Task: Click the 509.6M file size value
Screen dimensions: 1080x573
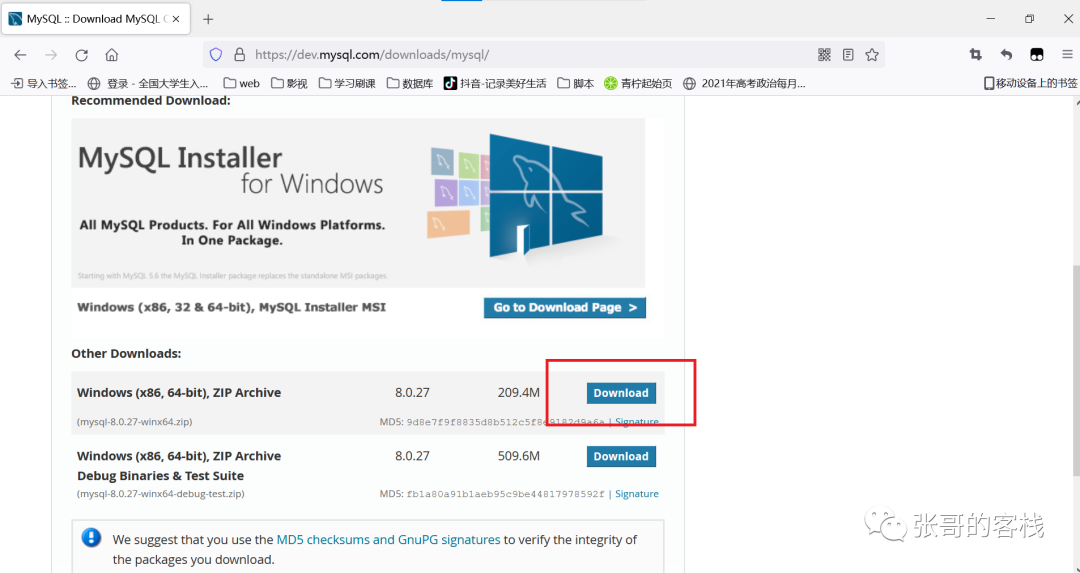Action: coord(519,457)
